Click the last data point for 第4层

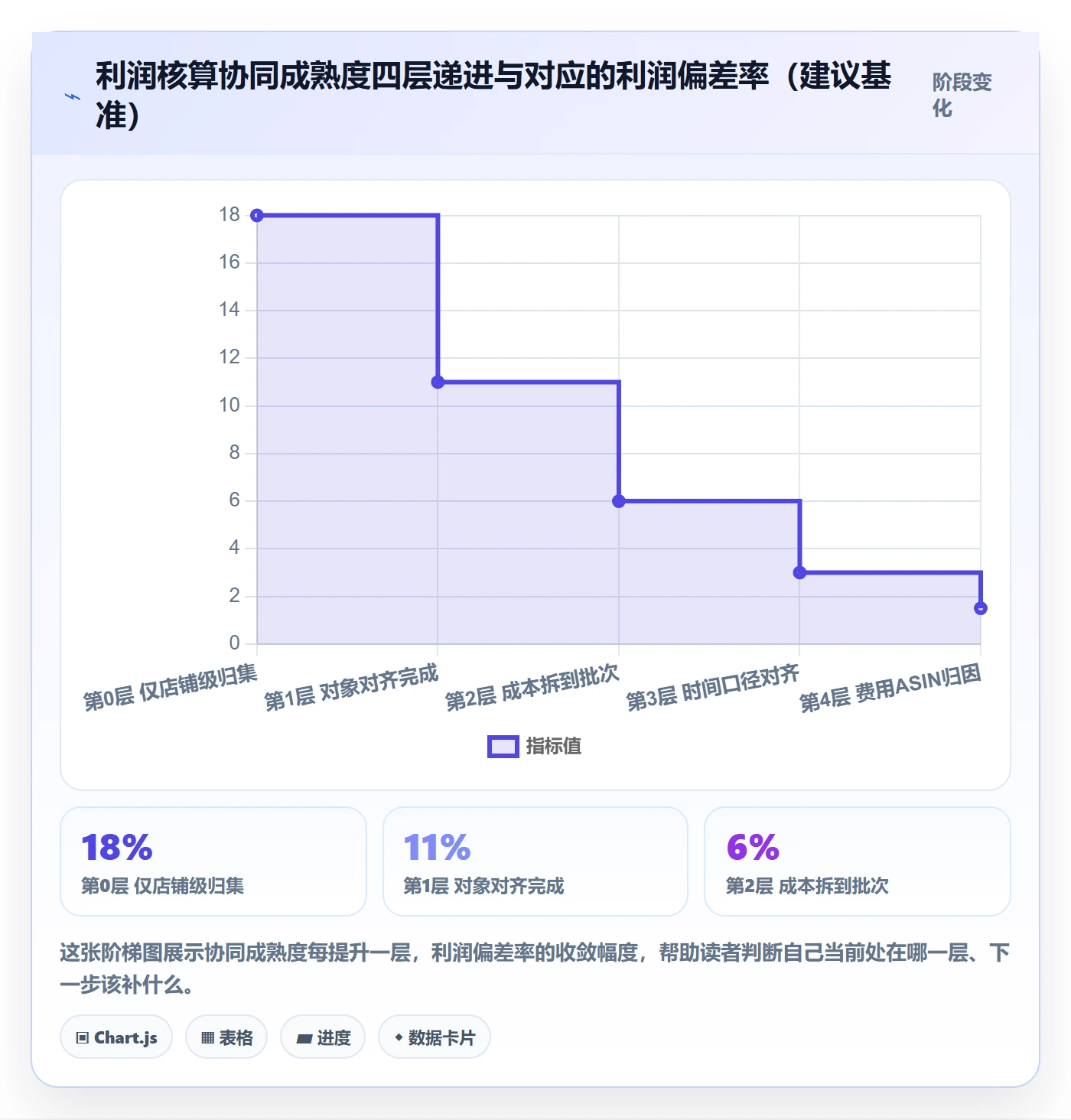coord(981,608)
